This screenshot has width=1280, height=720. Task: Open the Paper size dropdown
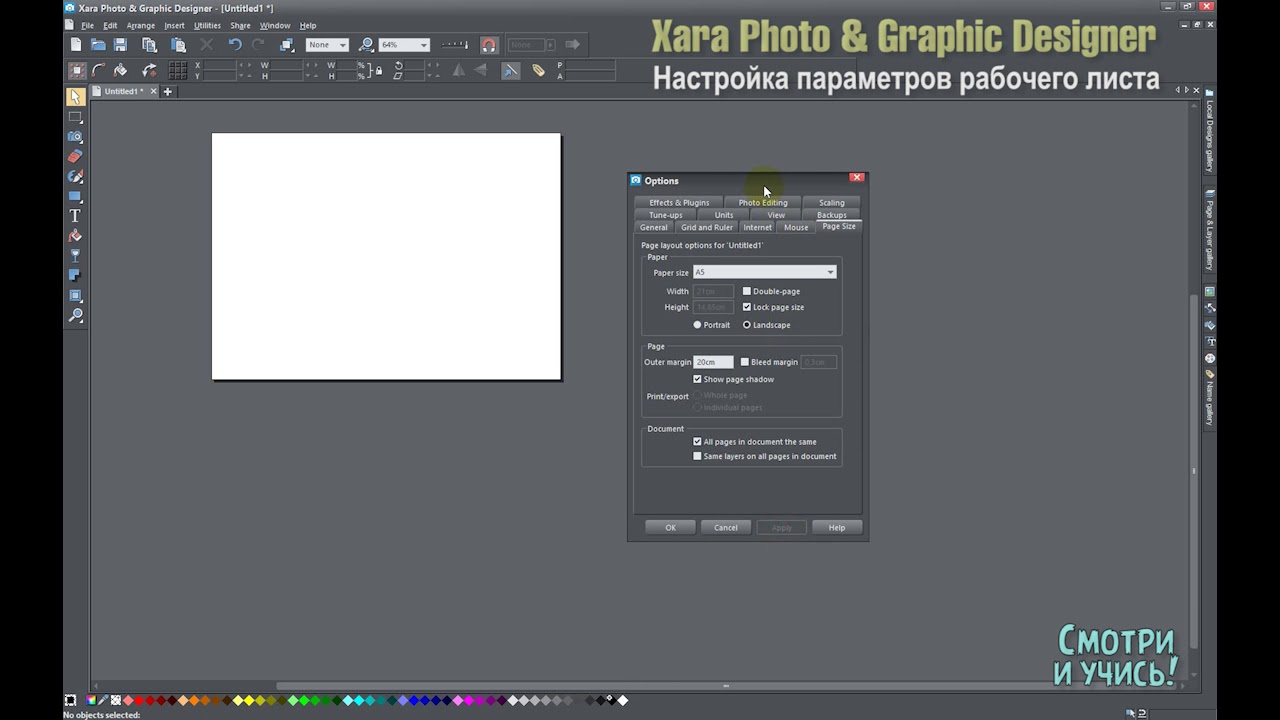pos(765,272)
